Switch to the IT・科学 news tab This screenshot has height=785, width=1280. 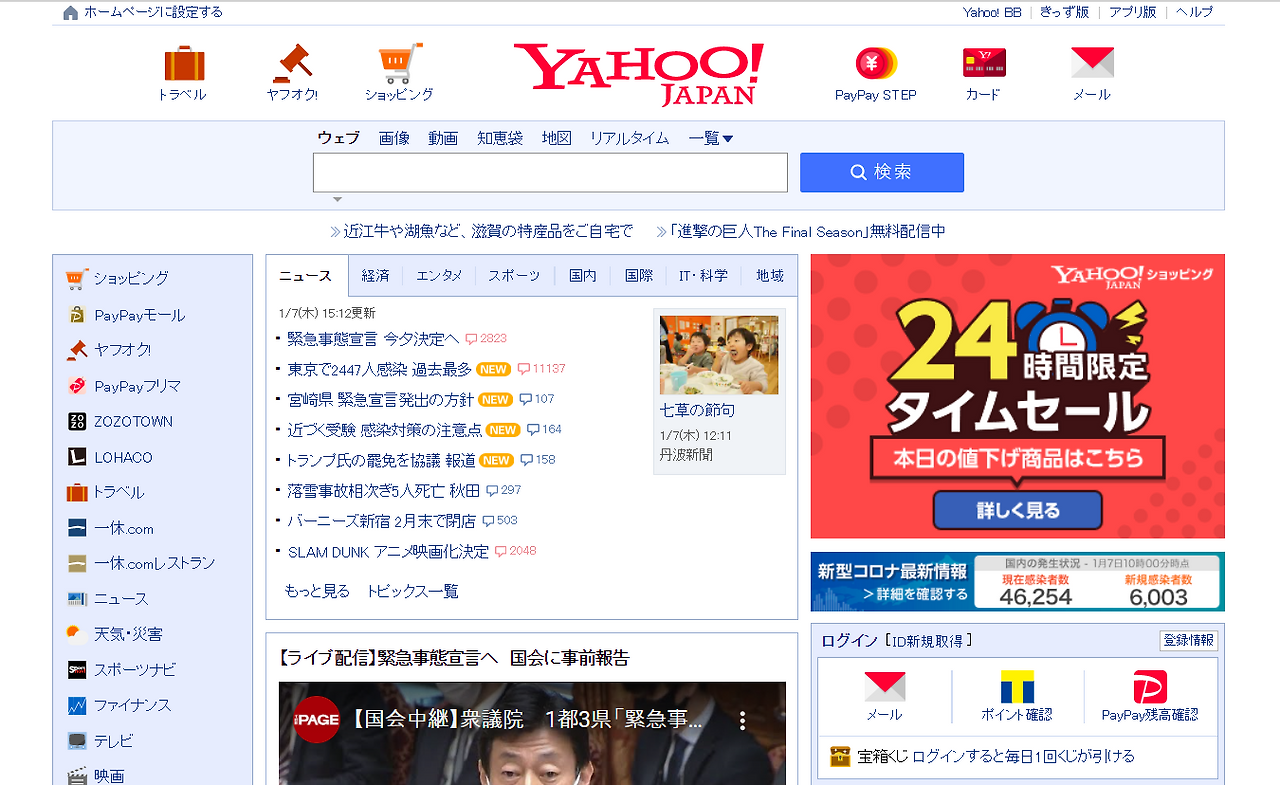click(704, 276)
